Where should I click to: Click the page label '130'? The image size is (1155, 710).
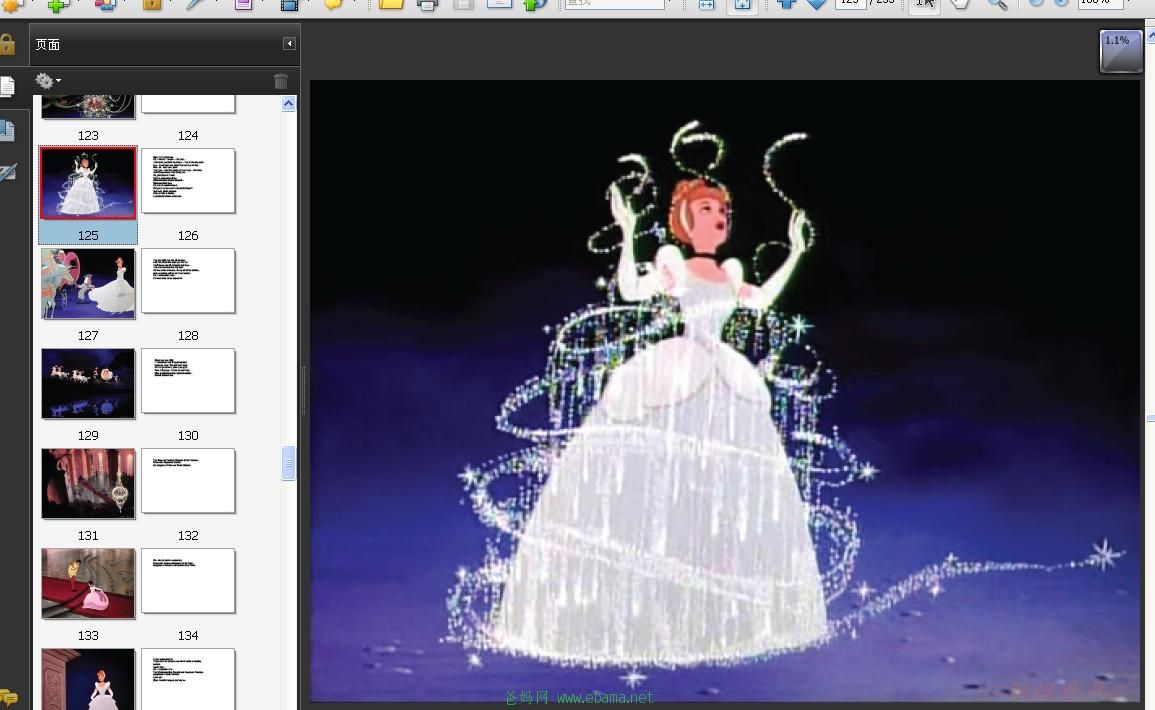click(188, 435)
